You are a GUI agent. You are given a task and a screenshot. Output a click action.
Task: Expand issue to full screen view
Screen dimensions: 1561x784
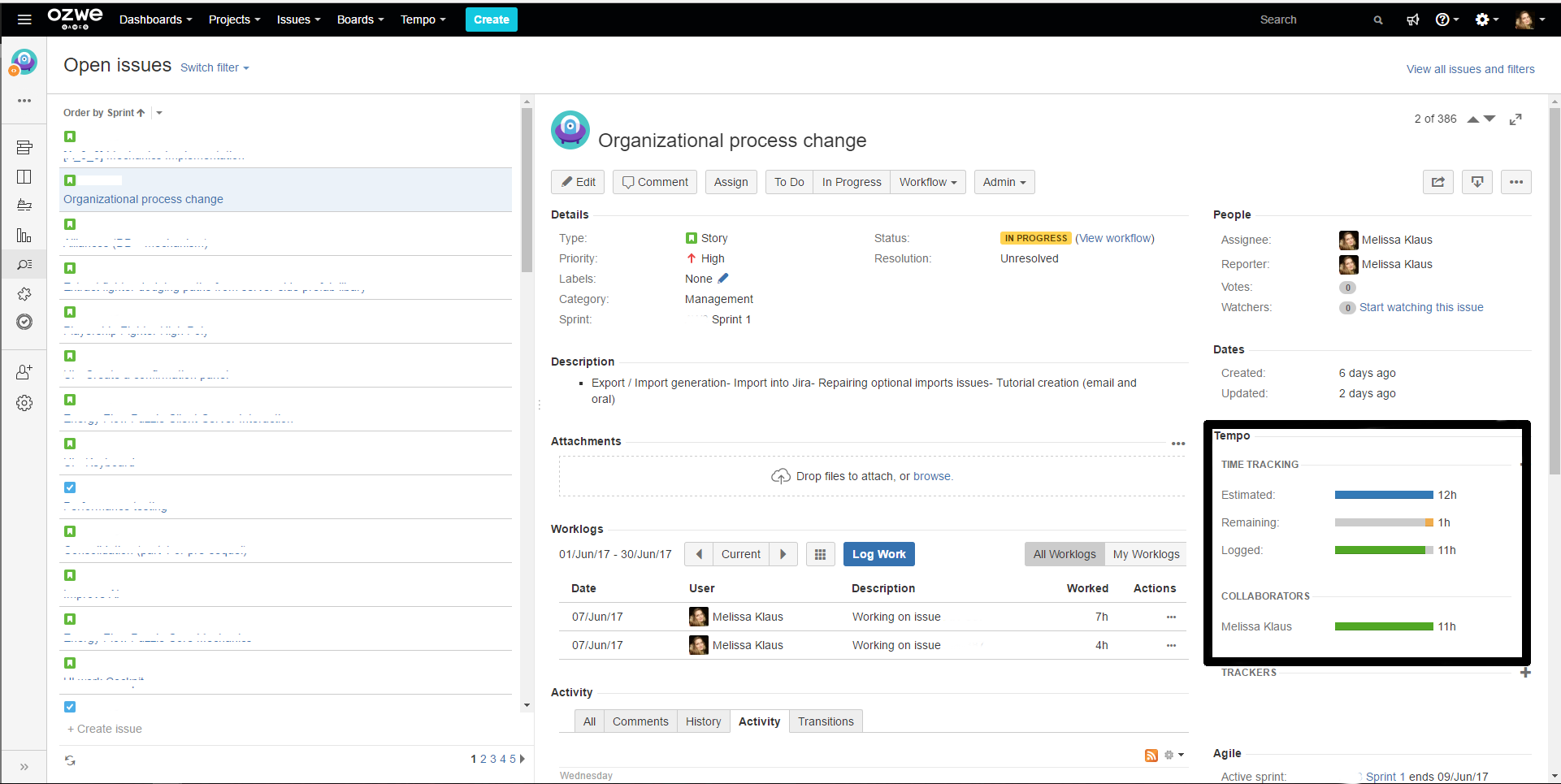pos(1515,119)
